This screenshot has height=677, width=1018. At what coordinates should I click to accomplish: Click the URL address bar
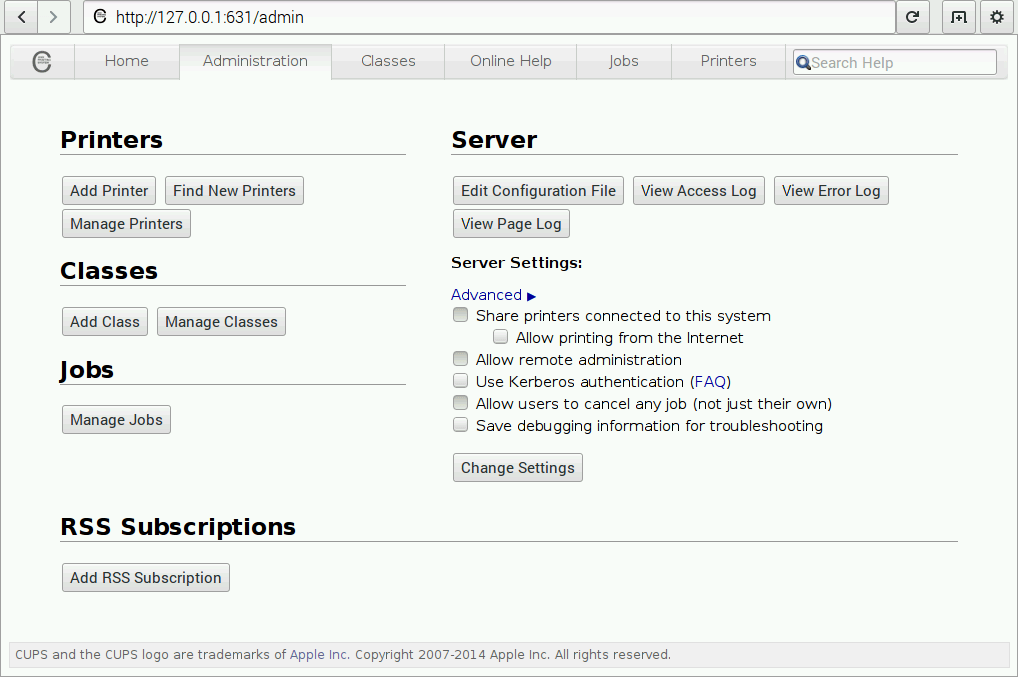(x=490, y=17)
